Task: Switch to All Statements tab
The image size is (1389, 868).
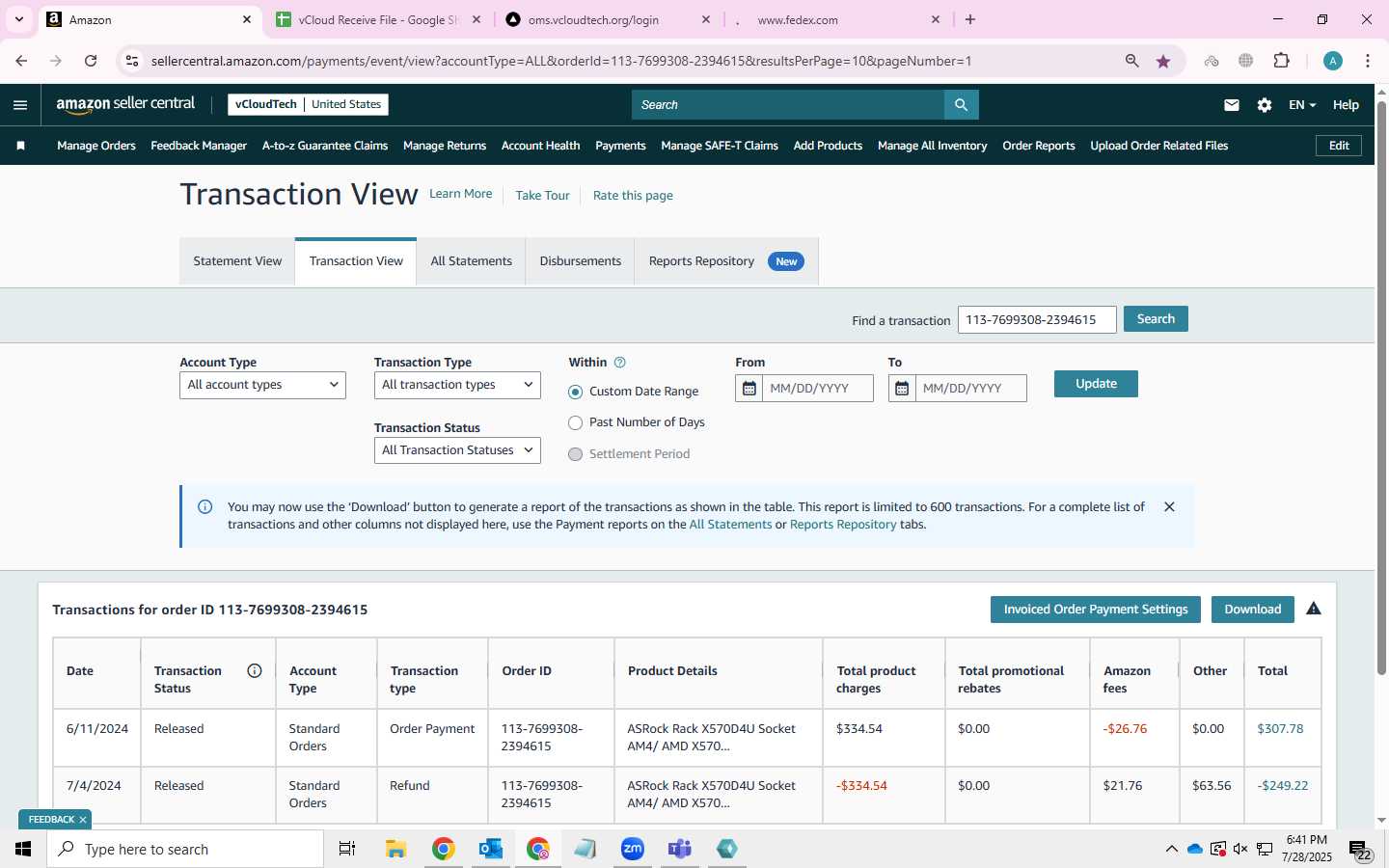Action: point(471,261)
